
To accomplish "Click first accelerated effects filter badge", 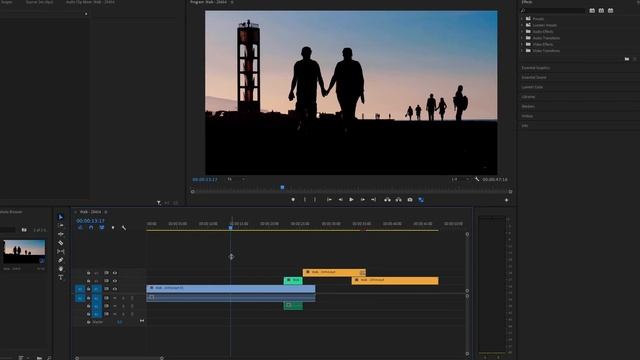I will (592, 11).
